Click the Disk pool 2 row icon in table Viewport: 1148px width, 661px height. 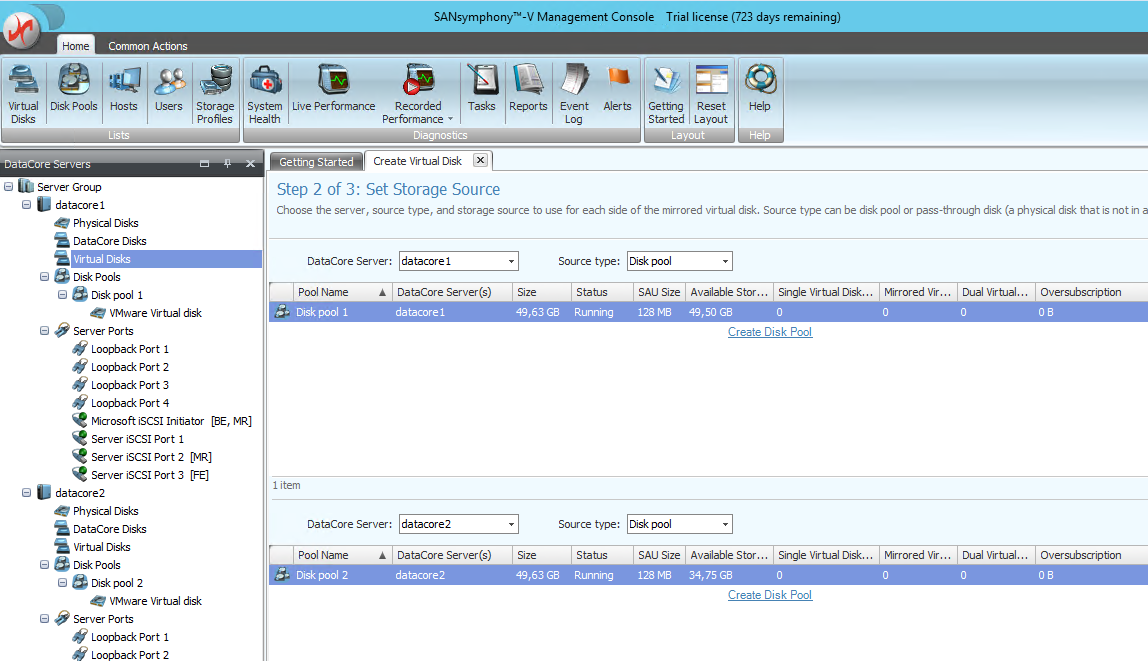point(282,575)
